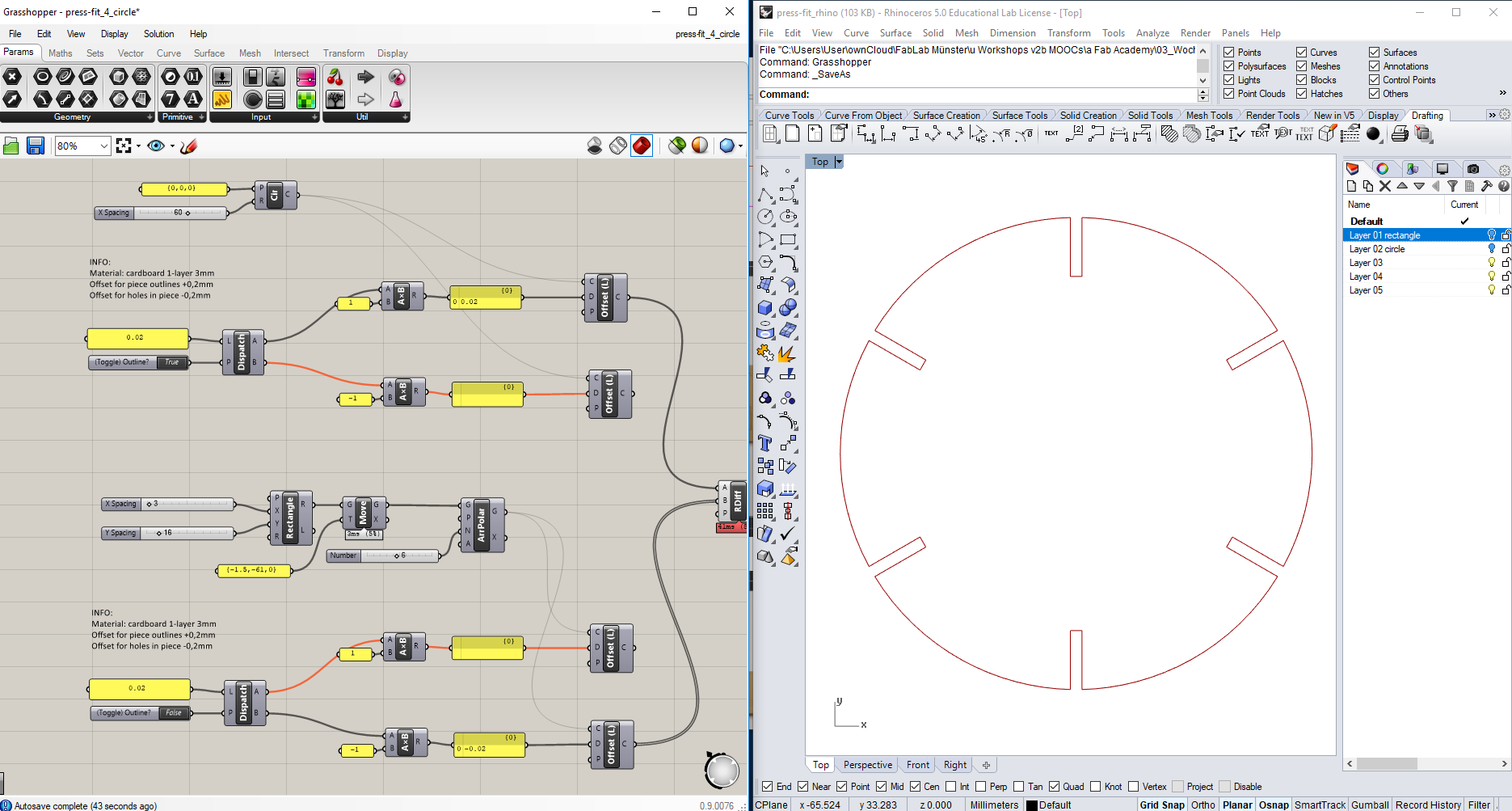Click the print icon in Drafting toolbar
1512x811 pixels.
point(1400,134)
